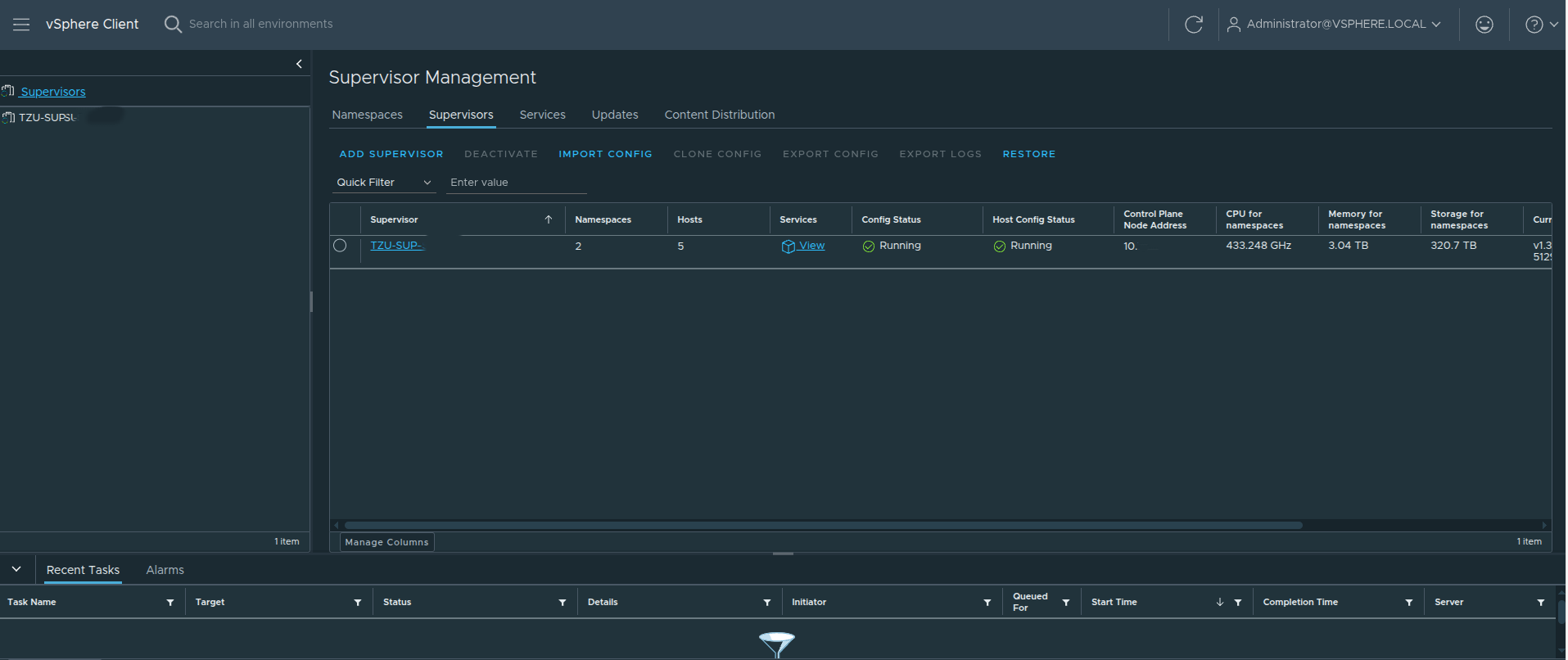Click the DEACTIVATE button
Screen dimensions: 1568x660
coord(501,154)
